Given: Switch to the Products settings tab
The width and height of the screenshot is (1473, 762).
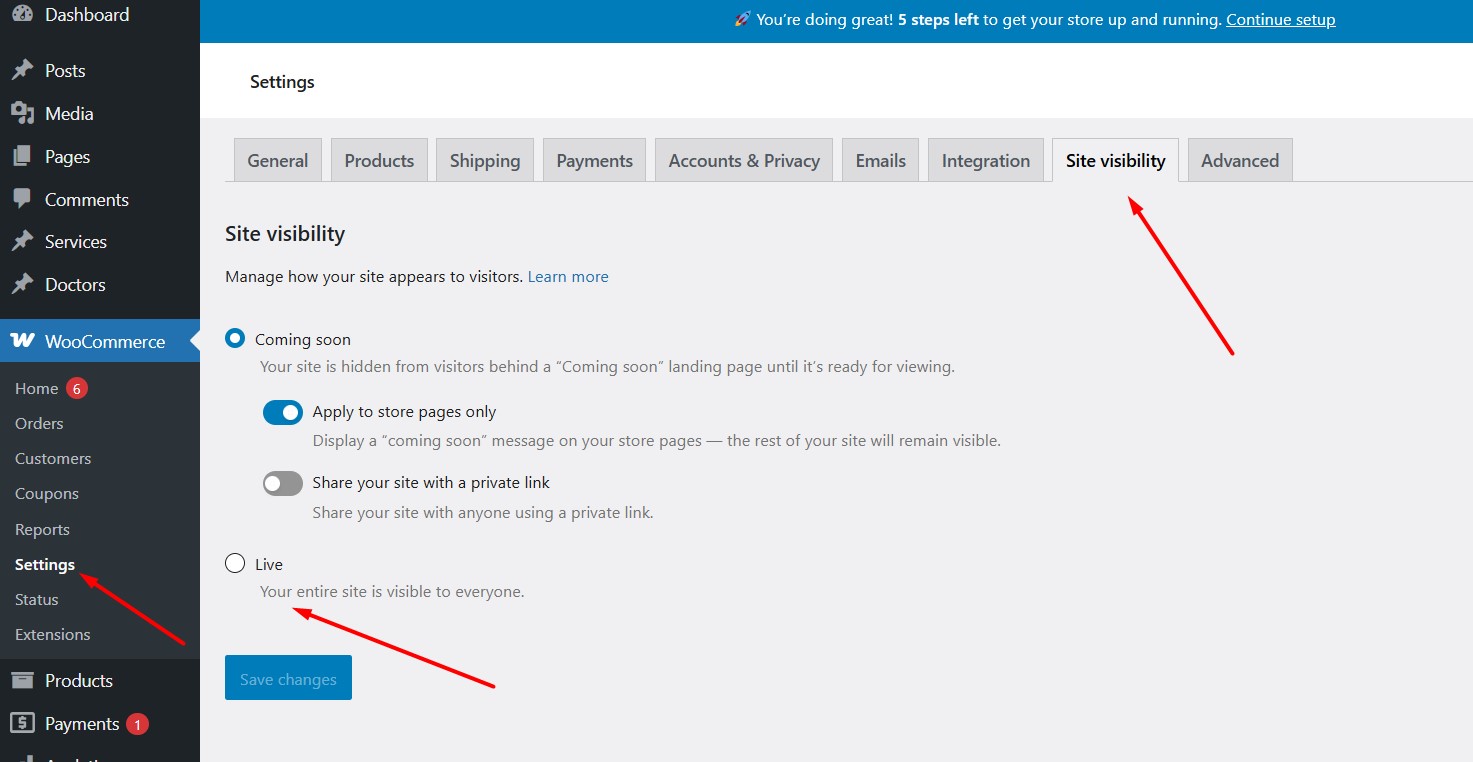Looking at the screenshot, I should click(x=379, y=160).
